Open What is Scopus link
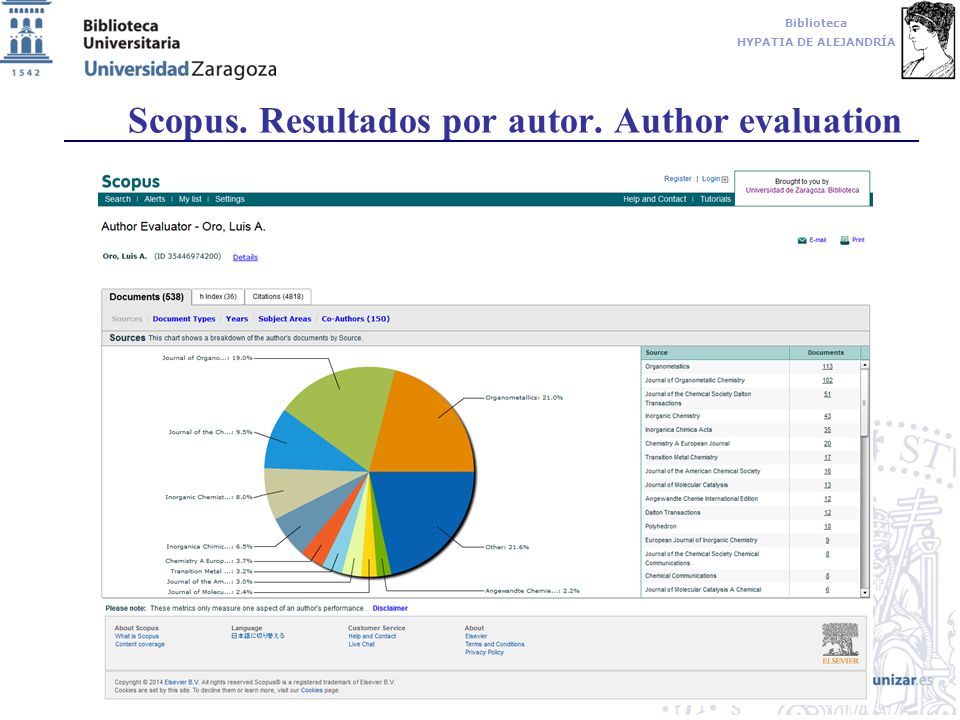Viewport: 960px width, 720px height. [x=137, y=637]
